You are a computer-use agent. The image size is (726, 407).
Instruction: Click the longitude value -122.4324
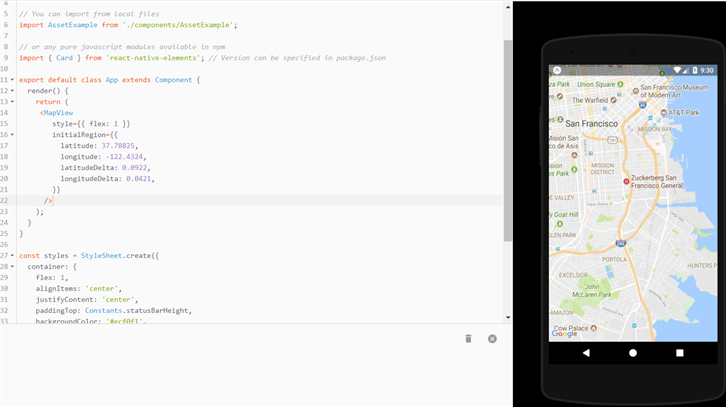point(124,157)
